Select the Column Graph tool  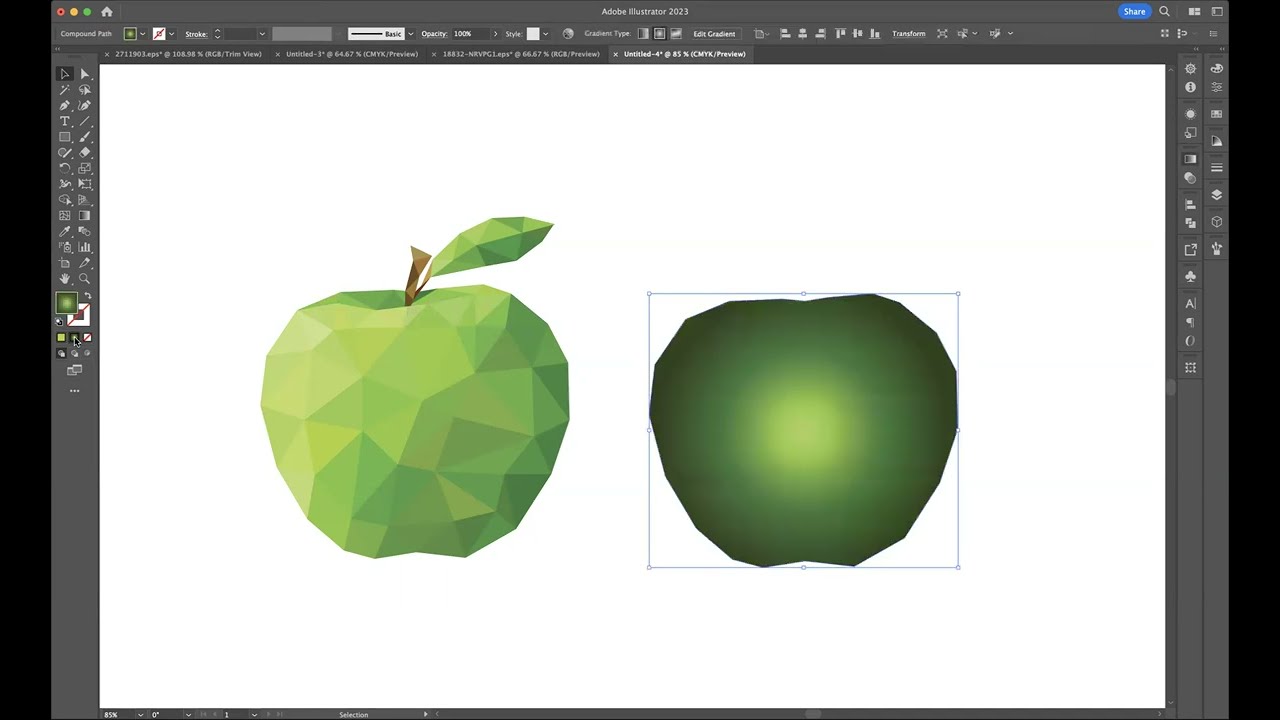tap(84, 247)
